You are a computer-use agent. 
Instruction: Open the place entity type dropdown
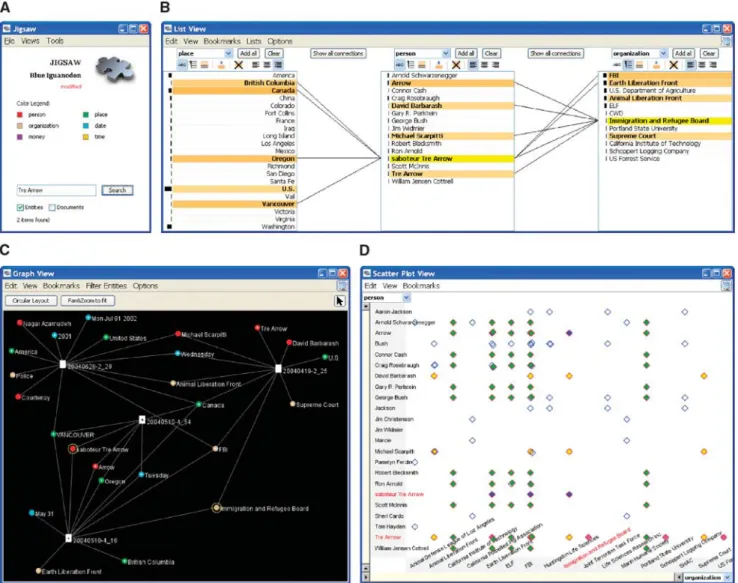pyautogui.click(x=228, y=53)
